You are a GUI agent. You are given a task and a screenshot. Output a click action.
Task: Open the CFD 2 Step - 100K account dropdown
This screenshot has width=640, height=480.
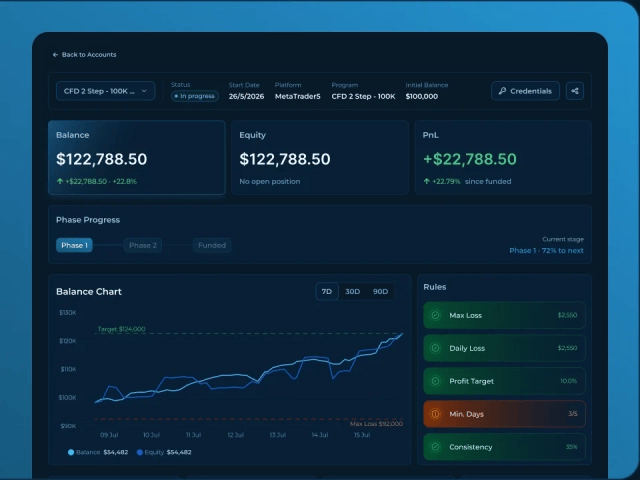tap(105, 91)
